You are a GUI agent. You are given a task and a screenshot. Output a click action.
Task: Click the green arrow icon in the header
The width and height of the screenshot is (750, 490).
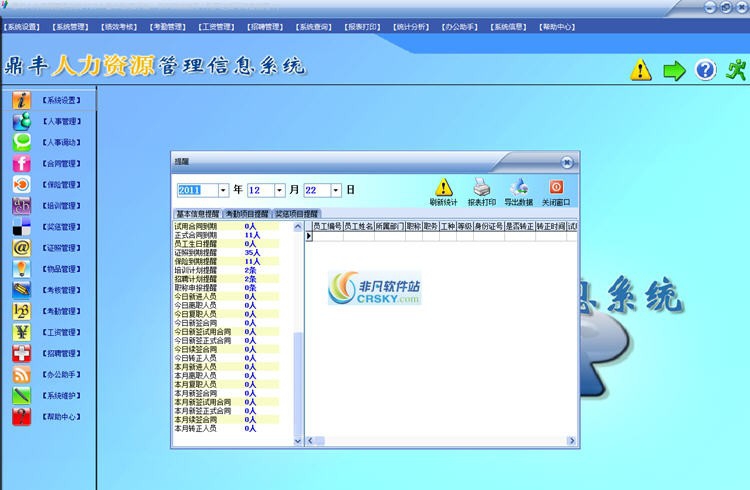click(x=674, y=71)
